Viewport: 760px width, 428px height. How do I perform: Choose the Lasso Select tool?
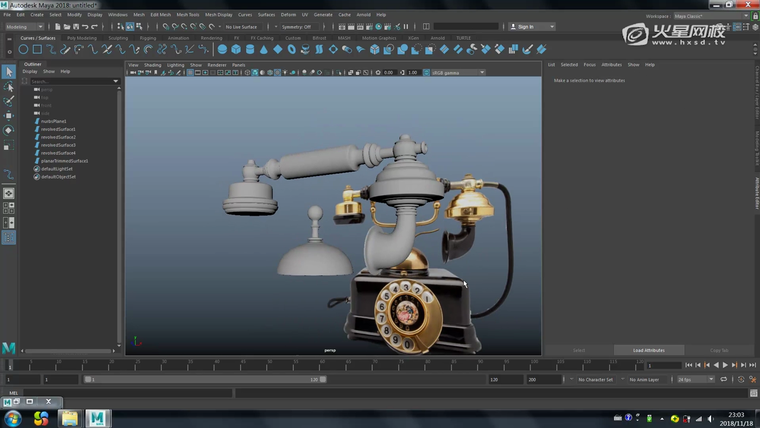tap(9, 87)
